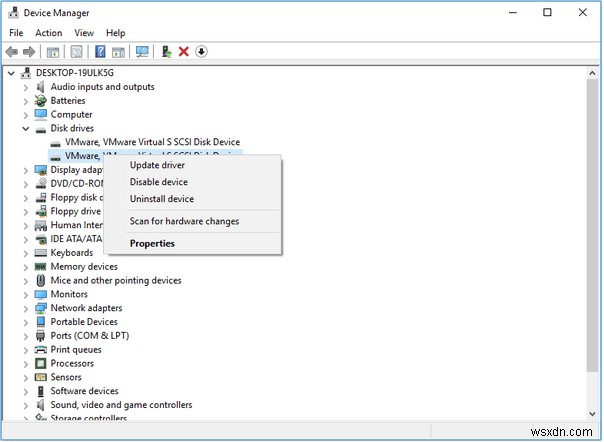Click the Properties sheet toolbar icon
The width and height of the screenshot is (604, 442).
[76, 52]
